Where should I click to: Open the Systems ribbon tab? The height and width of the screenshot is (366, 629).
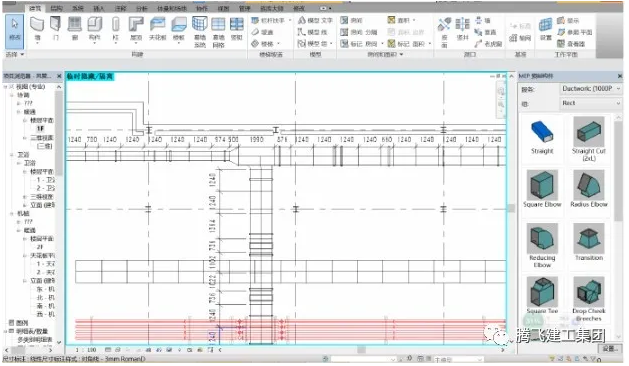point(78,8)
